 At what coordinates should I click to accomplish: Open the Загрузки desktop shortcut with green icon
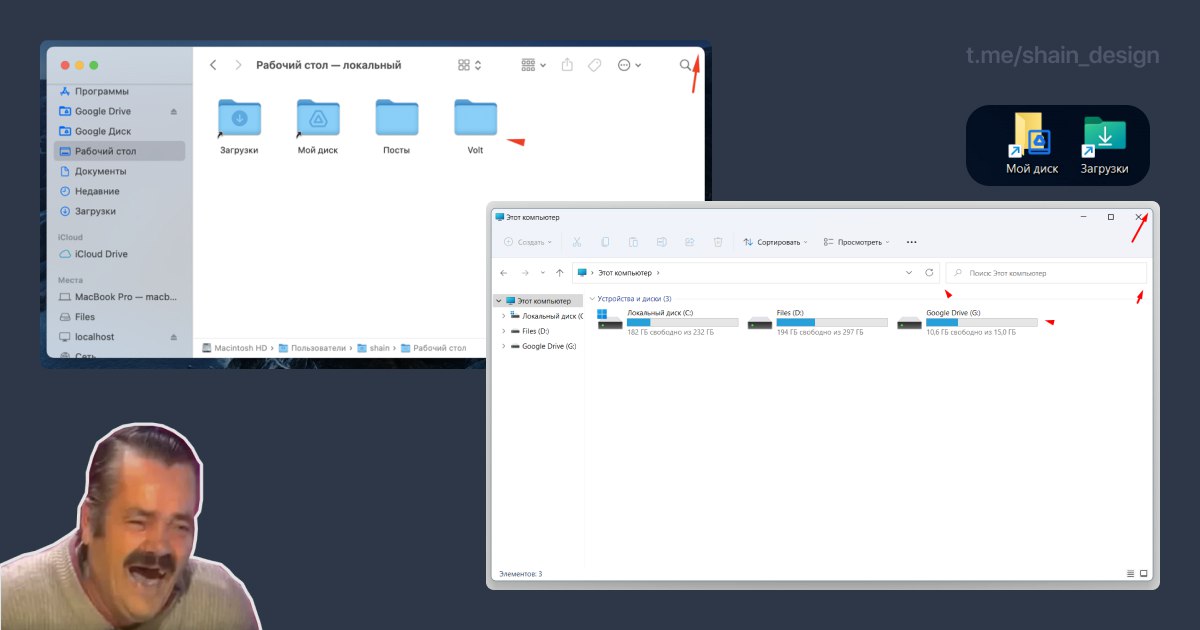[x=1104, y=144]
